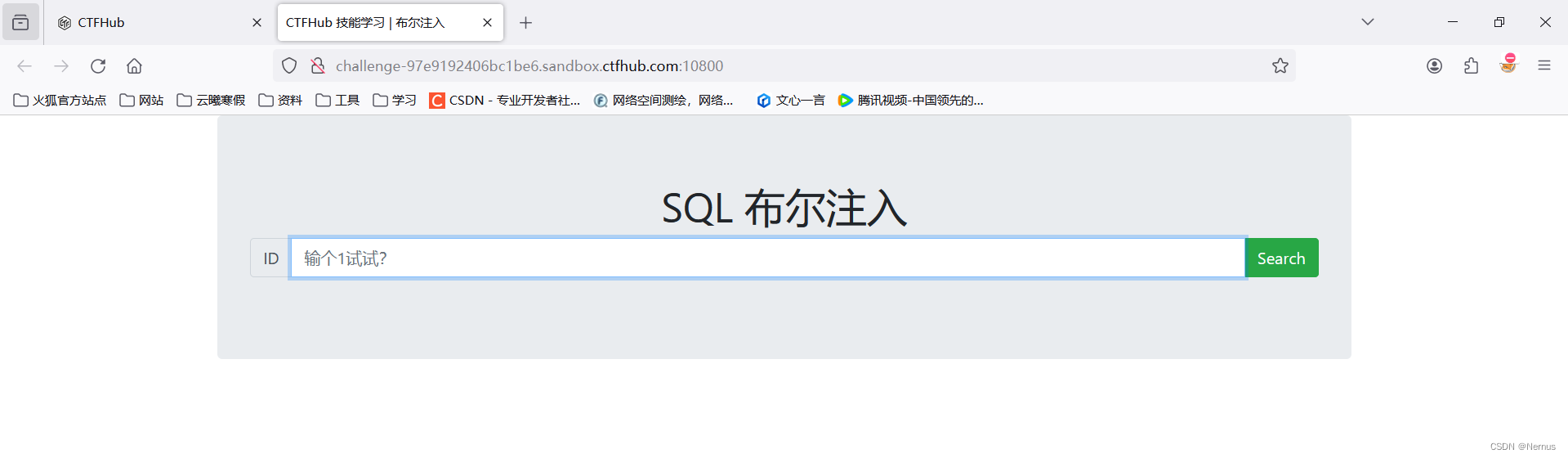Image resolution: width=1568 pixels, height=458 pixels.
Task: Close the CTFHub tab
Action: (257, 23)
